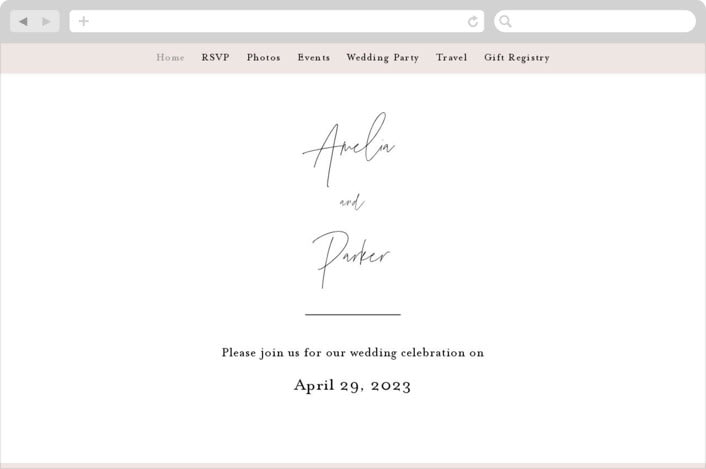Focus the browser address bar field
The image size is (706, 469).
point(277,21)
